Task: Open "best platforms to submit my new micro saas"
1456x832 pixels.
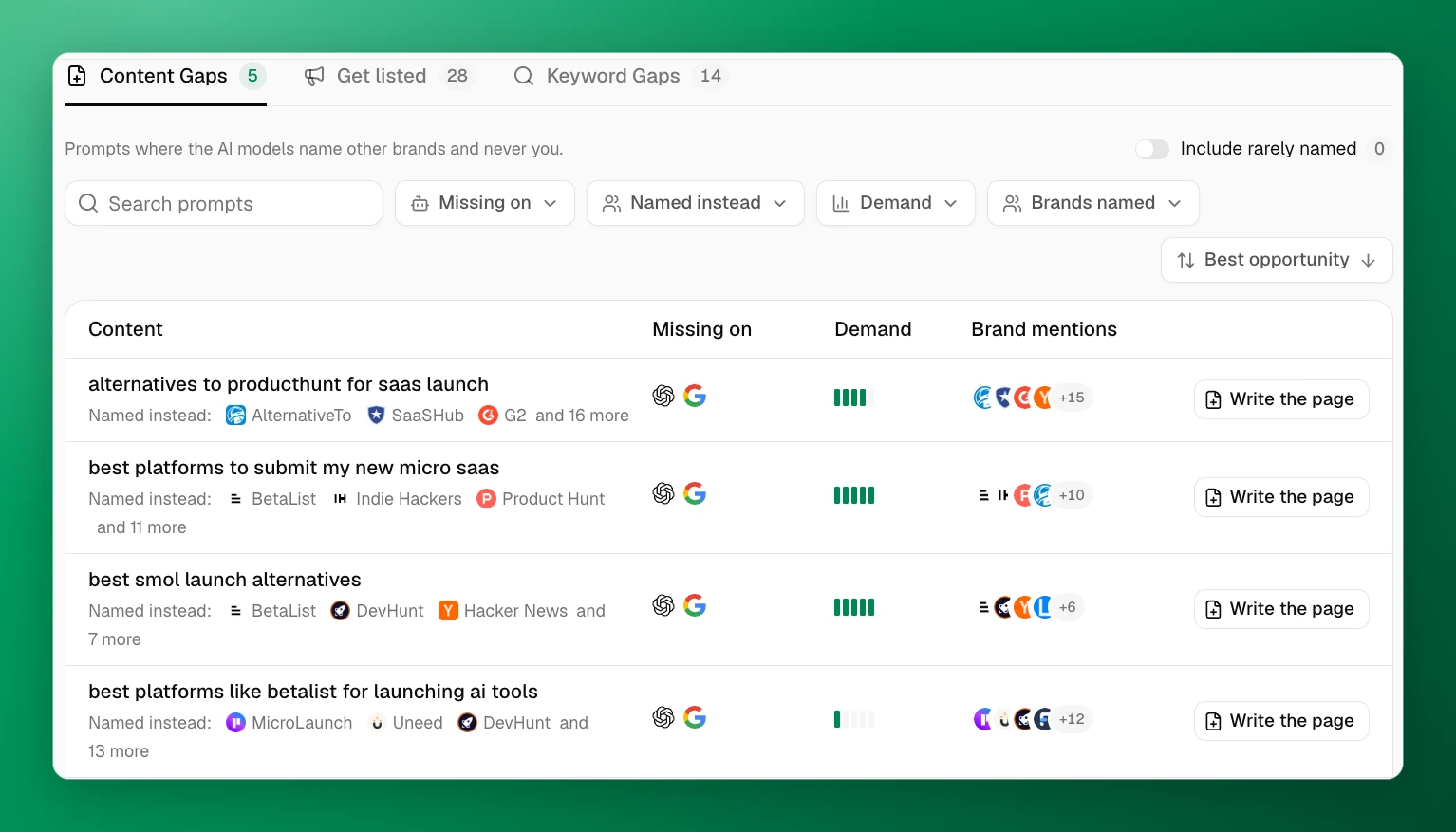Action: [294, 468]
